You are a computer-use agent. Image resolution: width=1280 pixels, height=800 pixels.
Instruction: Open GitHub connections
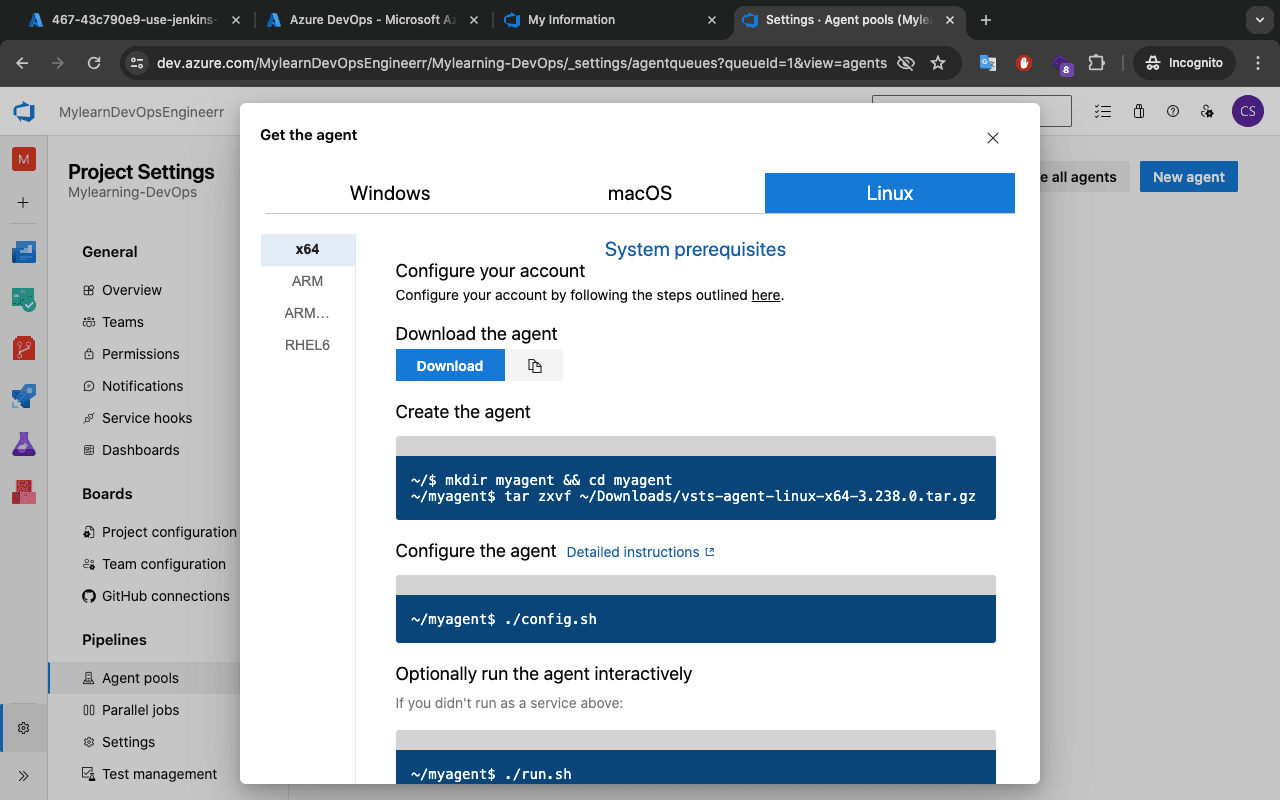pyautogui.click(x=166, y=596)
